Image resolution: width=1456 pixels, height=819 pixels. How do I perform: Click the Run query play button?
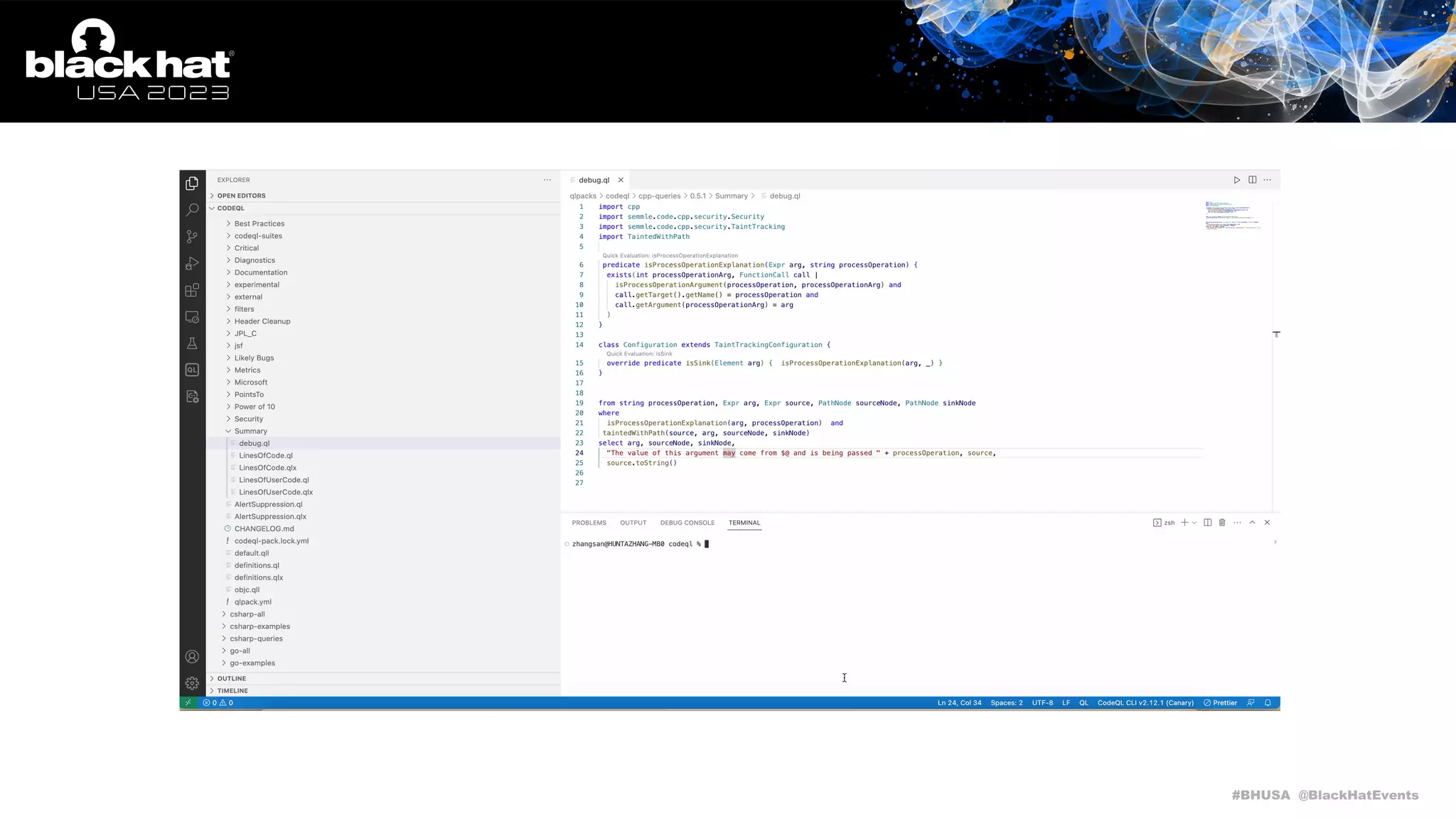1237,180
